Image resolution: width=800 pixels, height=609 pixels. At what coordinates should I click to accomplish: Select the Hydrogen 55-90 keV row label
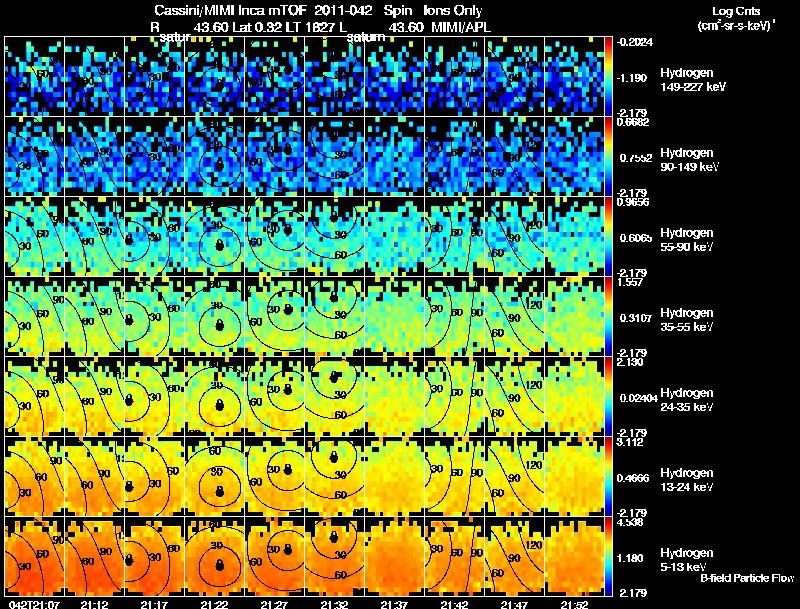(687, 240)
